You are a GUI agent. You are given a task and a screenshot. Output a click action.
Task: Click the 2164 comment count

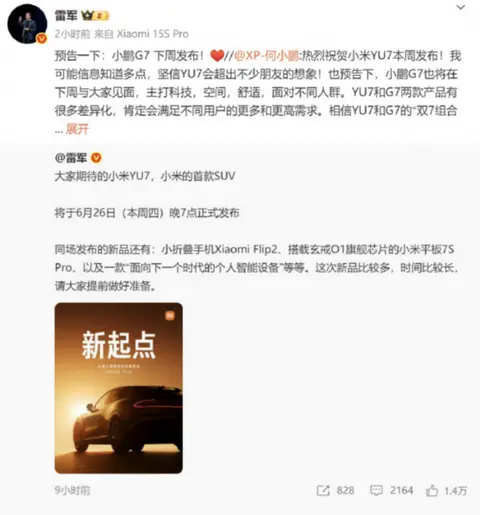(401, 490)
